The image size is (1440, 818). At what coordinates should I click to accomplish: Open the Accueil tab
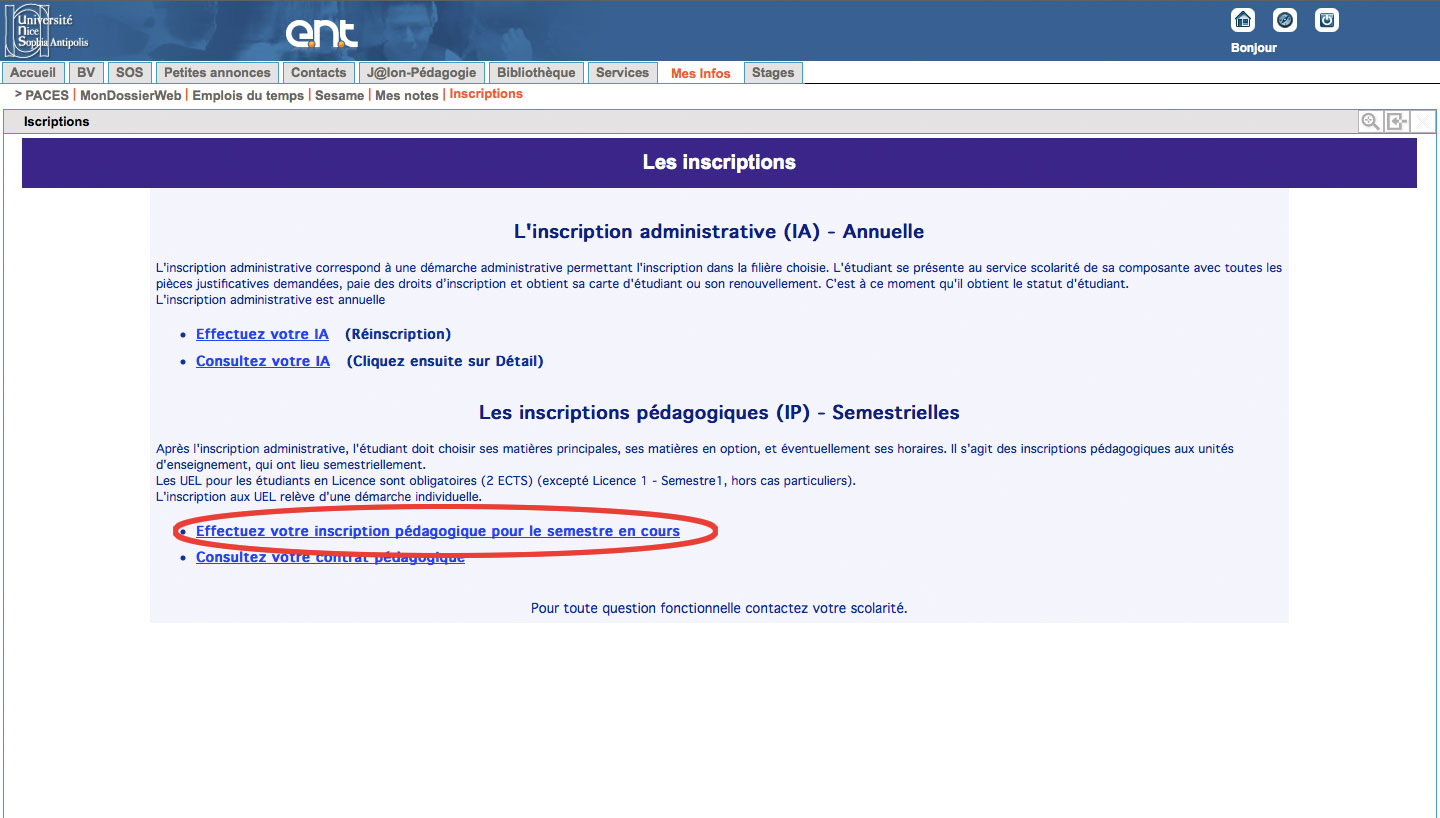click(34, 73)
